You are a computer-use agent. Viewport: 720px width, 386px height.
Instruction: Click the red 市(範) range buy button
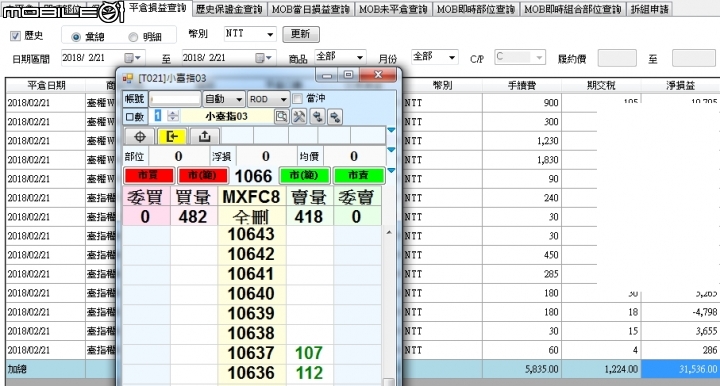[x=202, y=175]
